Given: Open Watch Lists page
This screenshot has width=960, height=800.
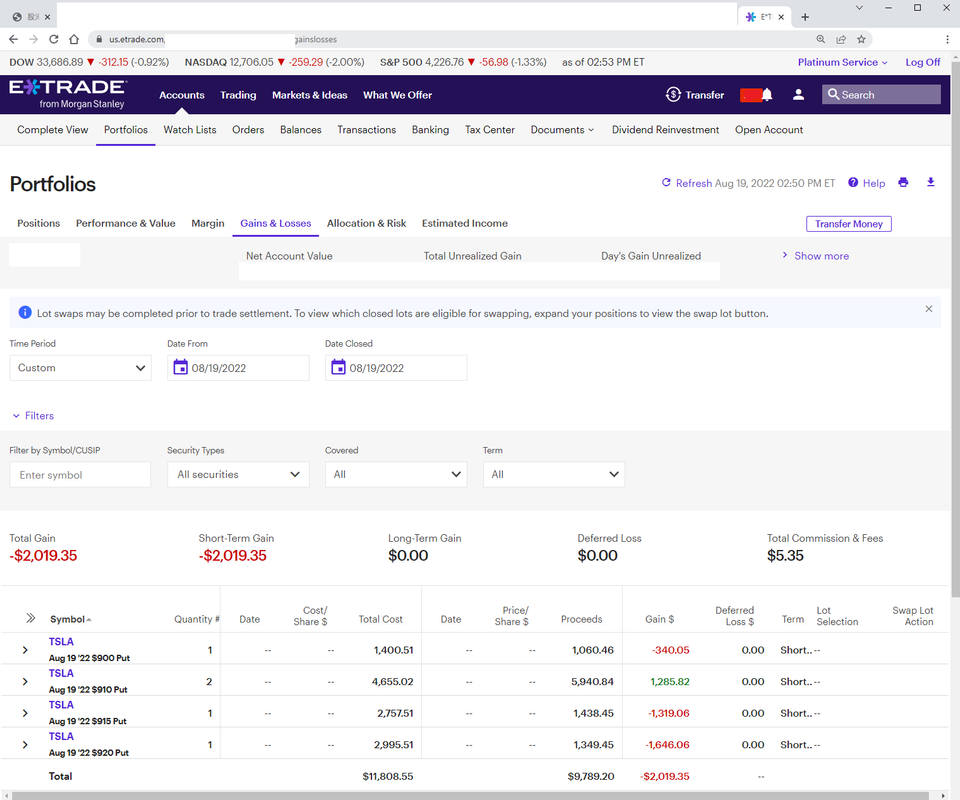Looking at the screenshot, I should pos(190,130).
